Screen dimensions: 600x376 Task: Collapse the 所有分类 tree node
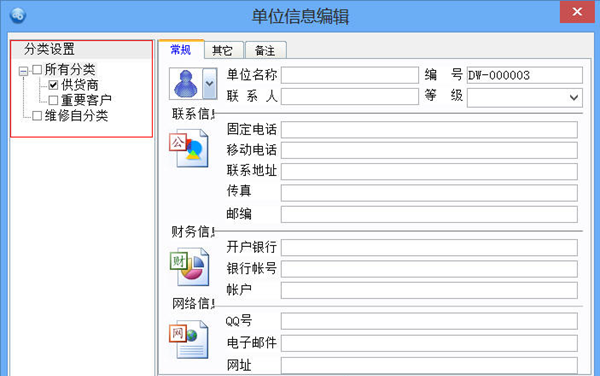click(23, 71)
